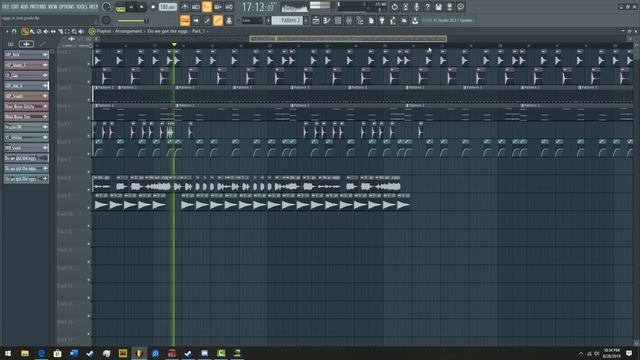Open the FILE menu
This screenshot has height=360, width=640.
(6, 7)
